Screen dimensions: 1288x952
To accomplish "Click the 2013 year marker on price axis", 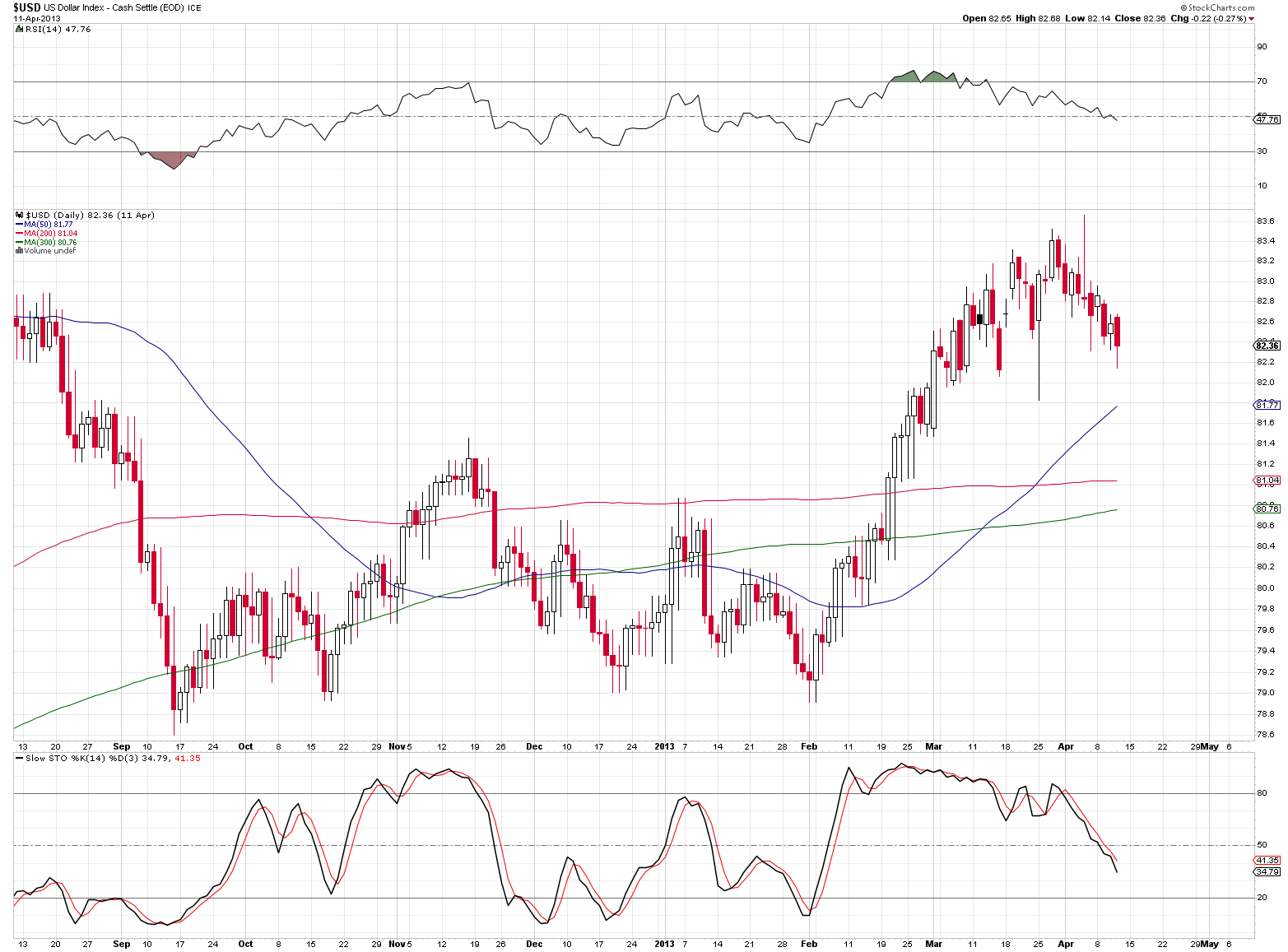I will coord(664,746).
